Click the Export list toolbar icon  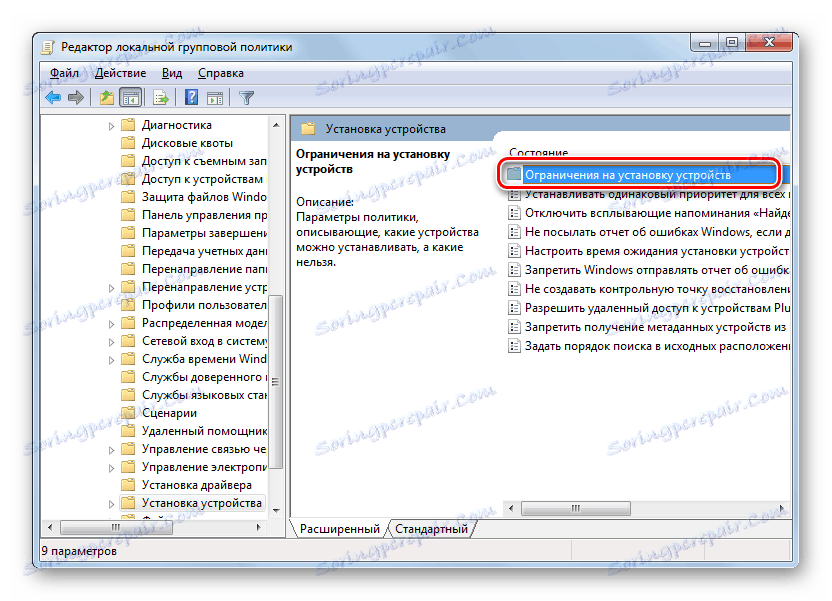(160, 98)
